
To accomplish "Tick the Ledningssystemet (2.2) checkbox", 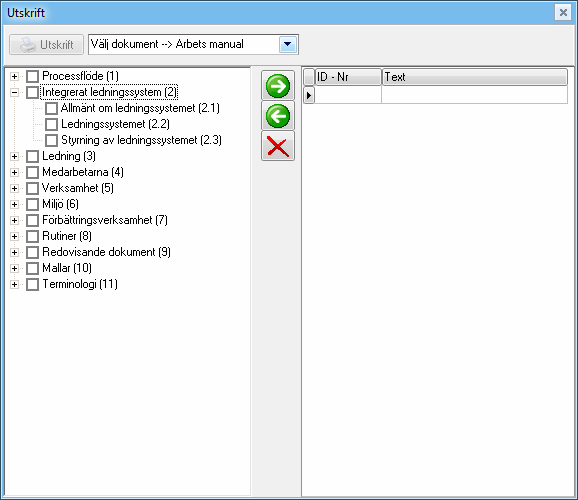I will click(x=51, y=124).
